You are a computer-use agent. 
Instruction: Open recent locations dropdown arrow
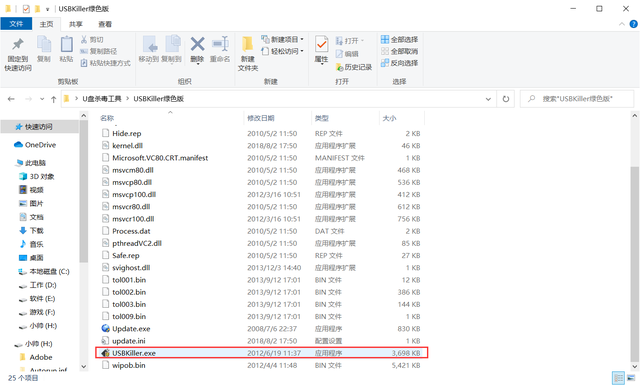42,99
